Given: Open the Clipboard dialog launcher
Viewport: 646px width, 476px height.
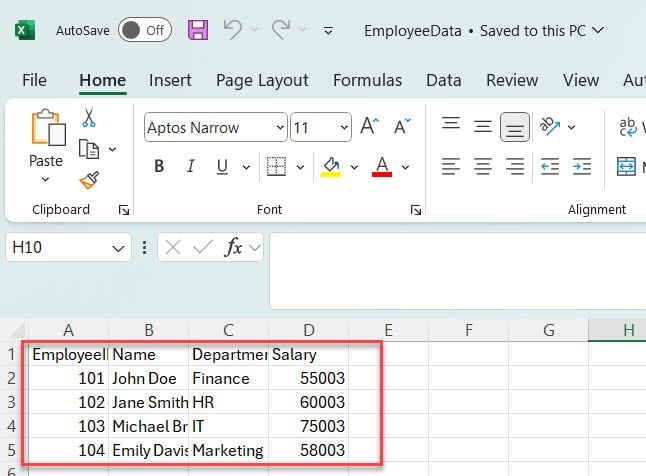Looking at the screenshot, I should [124, 210].
